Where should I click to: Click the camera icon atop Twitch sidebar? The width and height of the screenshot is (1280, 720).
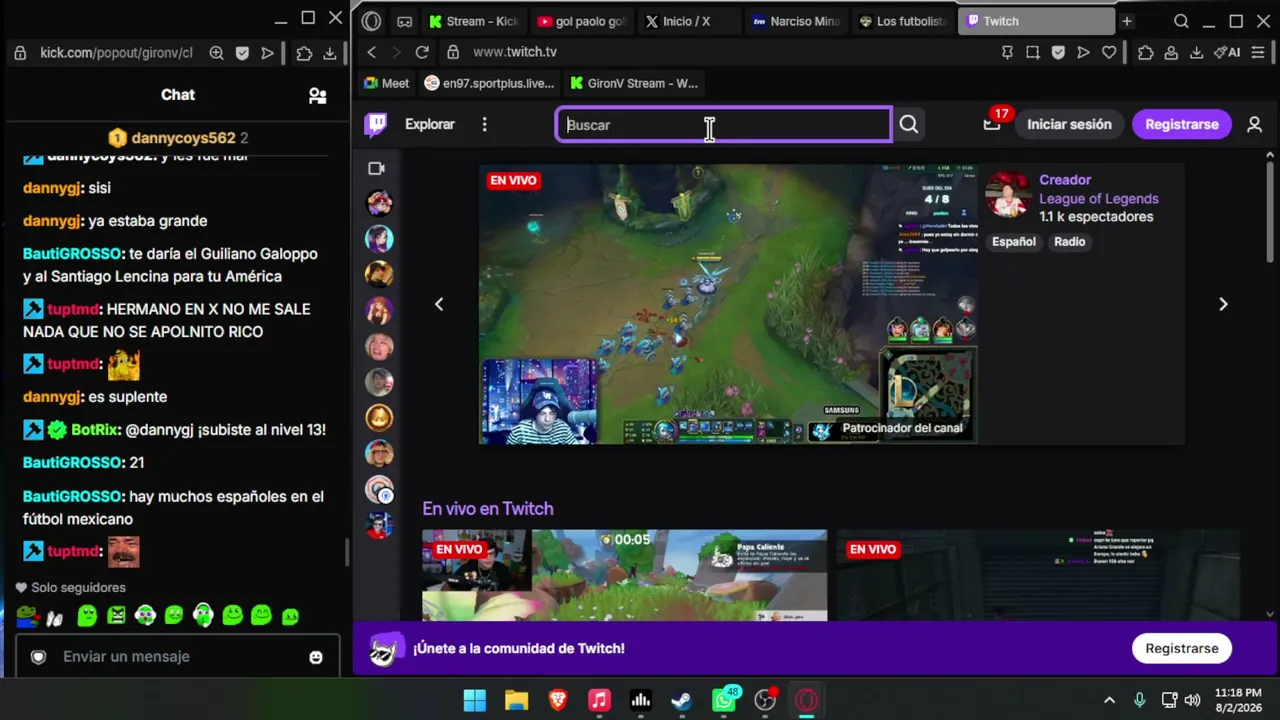(x=376, y=168)
